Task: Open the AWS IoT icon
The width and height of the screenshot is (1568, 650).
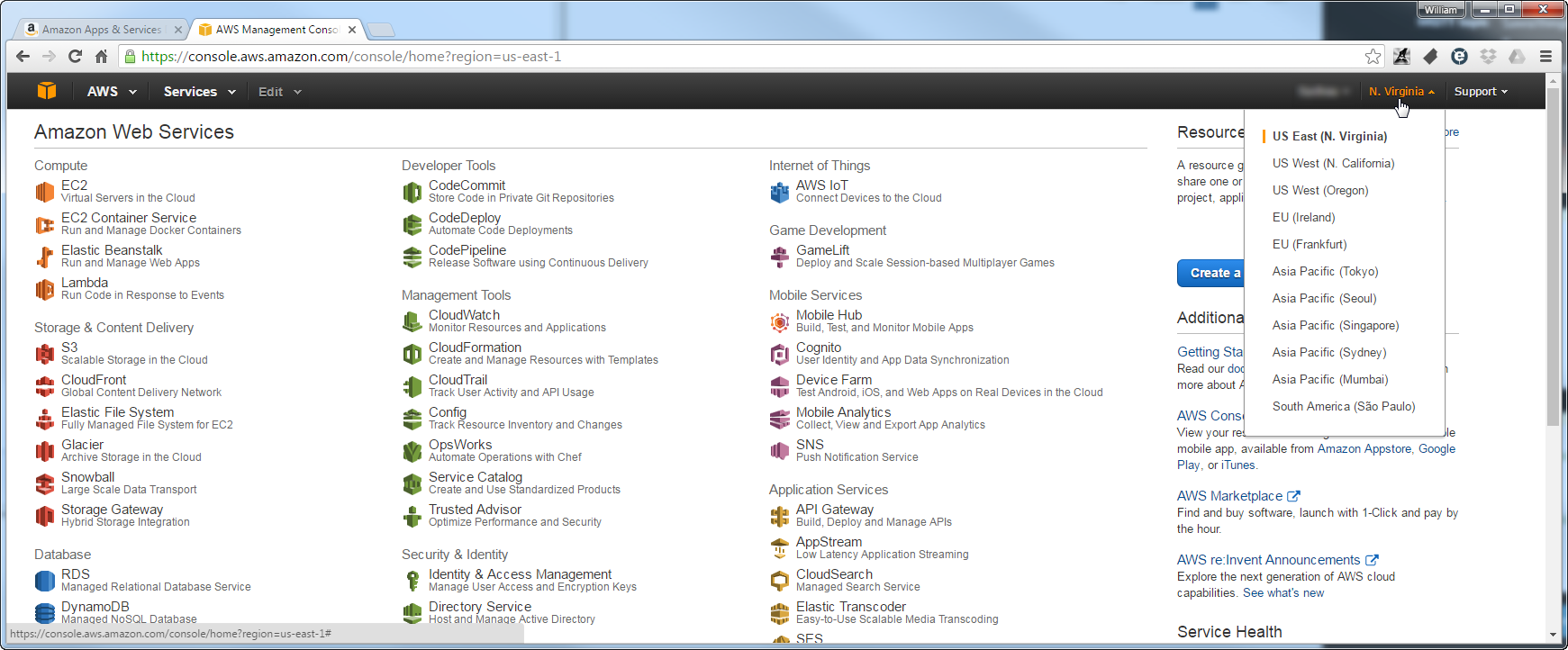Action: tap(779, 192)
